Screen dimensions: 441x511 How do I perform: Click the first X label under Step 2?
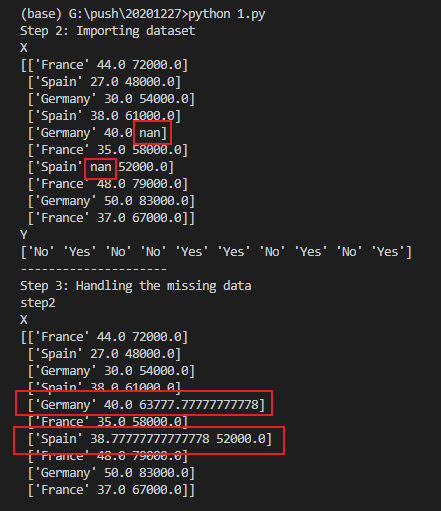24,48
